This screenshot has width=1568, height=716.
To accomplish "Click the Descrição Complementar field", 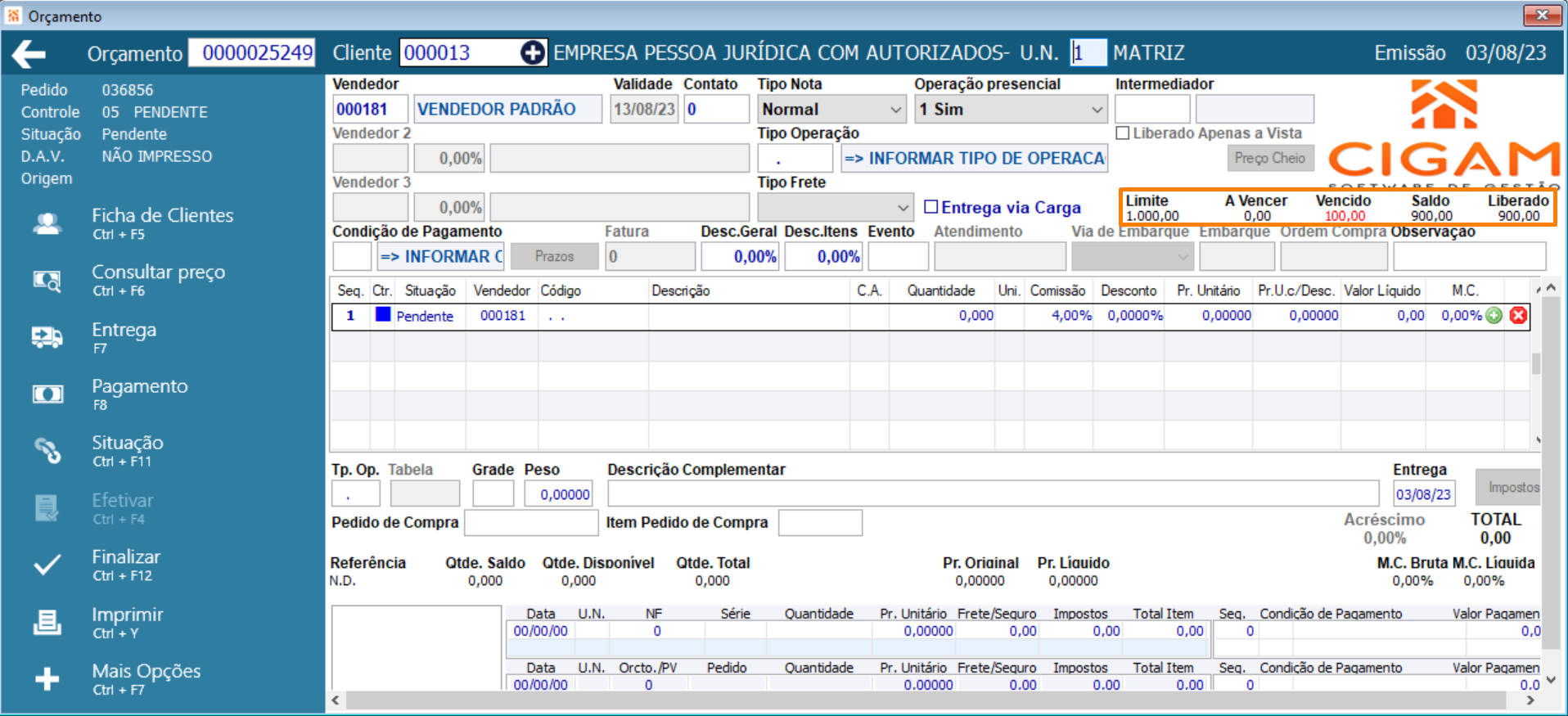I will coord(993,494).
